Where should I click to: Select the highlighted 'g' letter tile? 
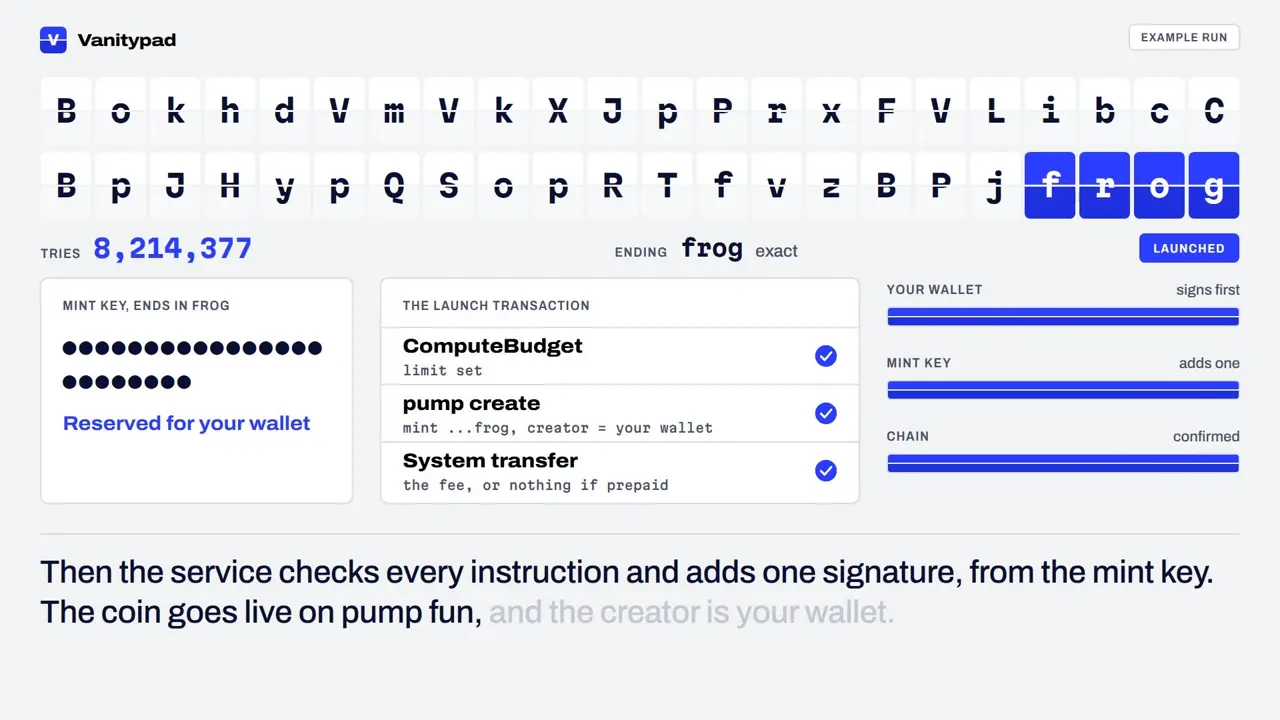coord(1214,185)
